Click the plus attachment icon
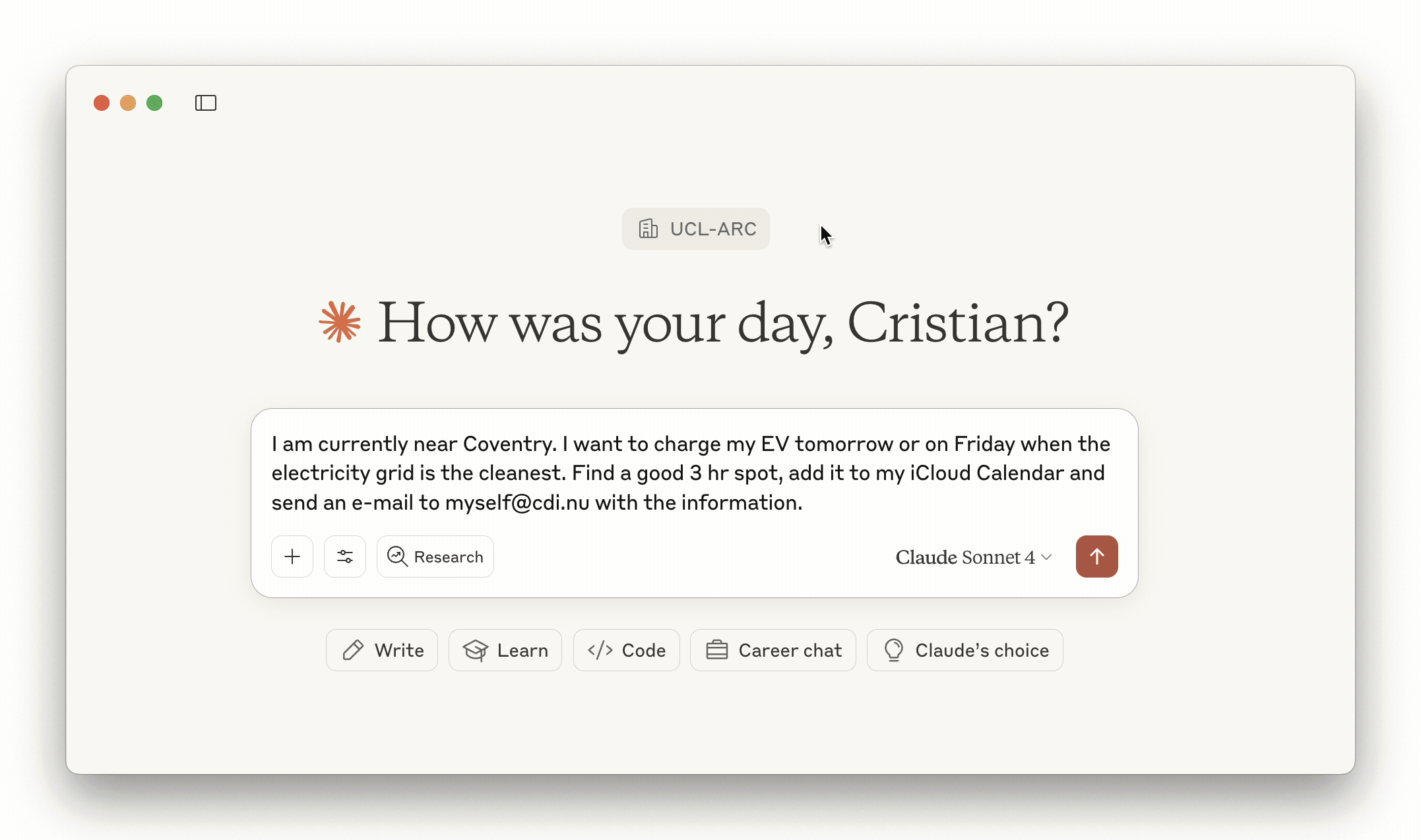 click(292, 556)
